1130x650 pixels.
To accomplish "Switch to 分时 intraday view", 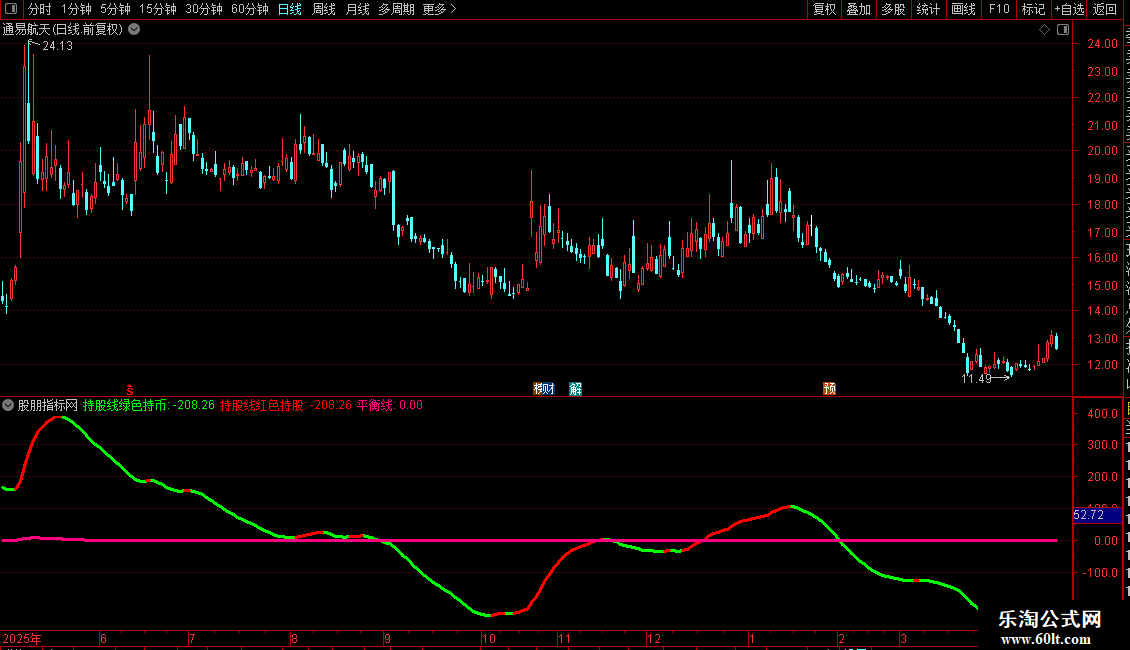I will [x=40, y=9].
